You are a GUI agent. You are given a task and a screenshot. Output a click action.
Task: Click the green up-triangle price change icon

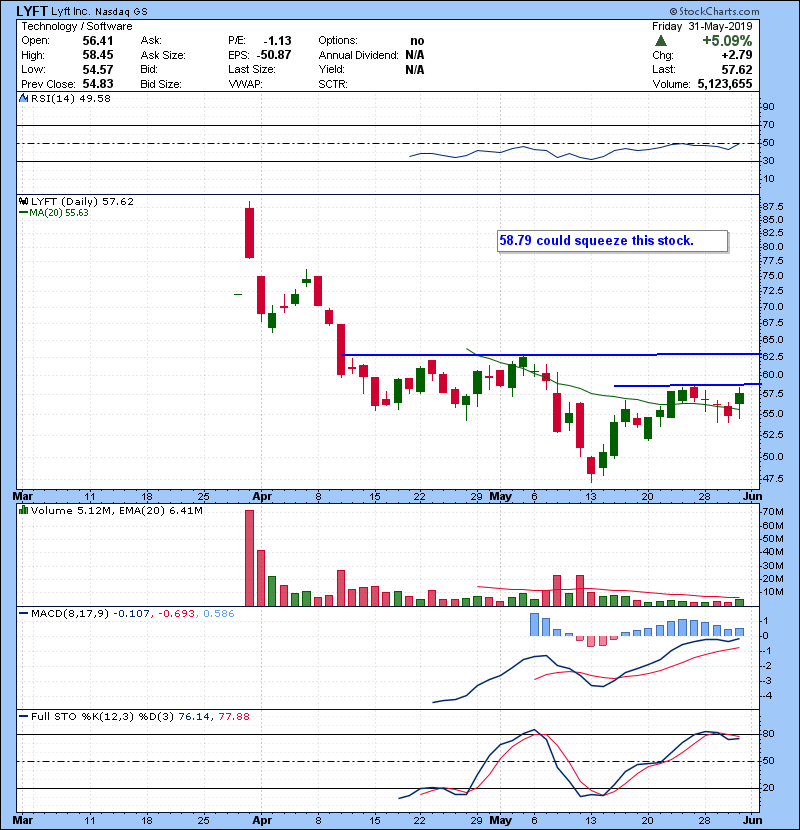(x=660, y=41)
